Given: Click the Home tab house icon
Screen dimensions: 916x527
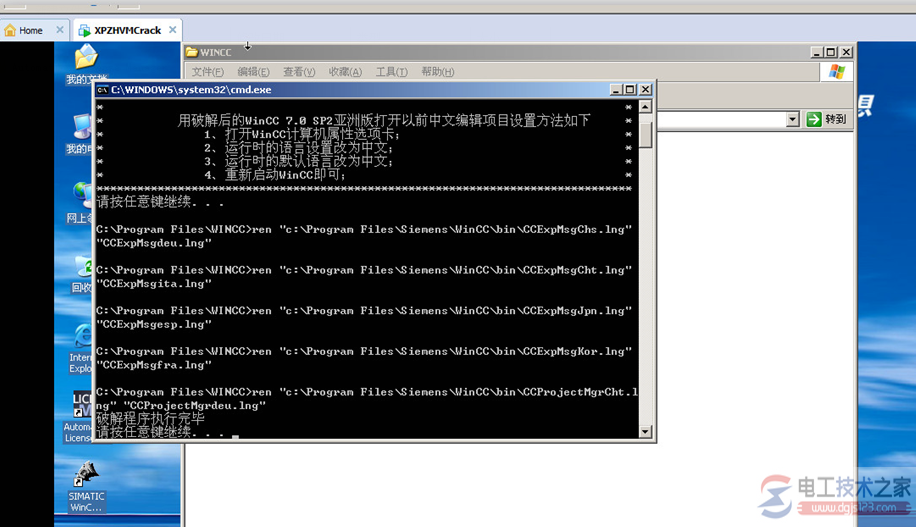Looking at the screenshot, I should (10, 30).
